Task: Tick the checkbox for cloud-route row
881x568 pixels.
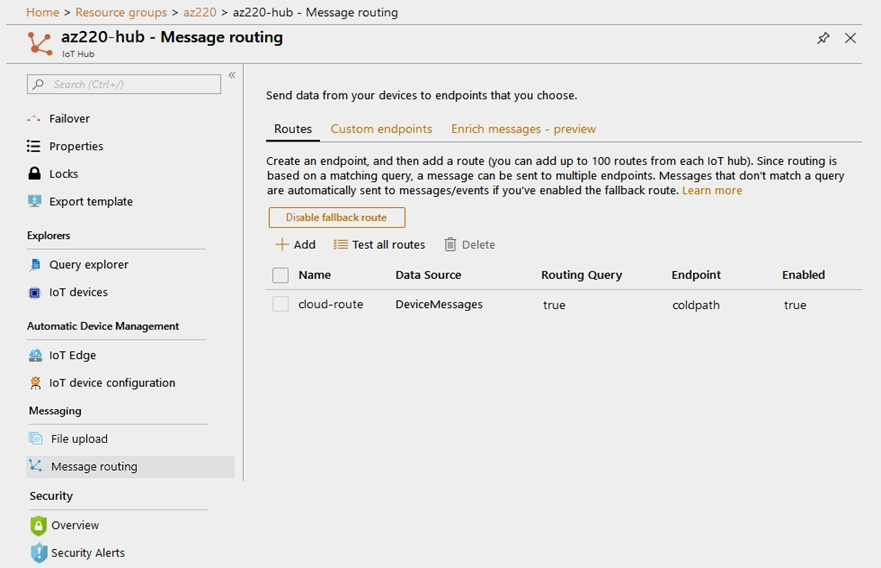Action: point(280,304)
